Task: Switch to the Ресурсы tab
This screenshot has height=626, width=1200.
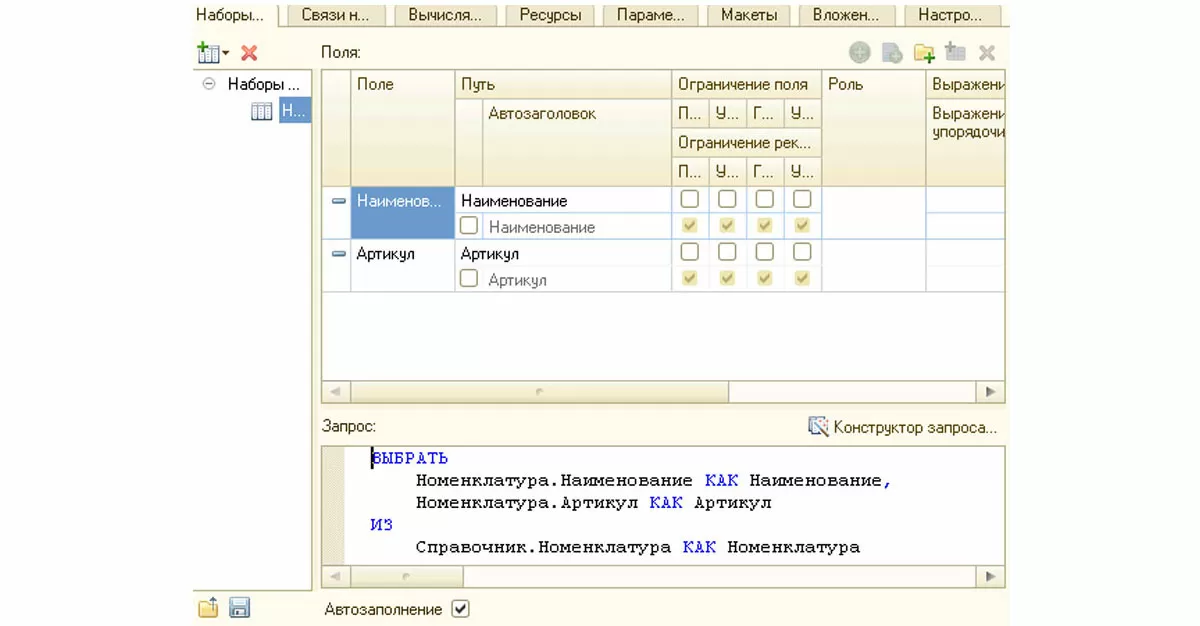Action: pyautogui.click(x=549, y=15)
